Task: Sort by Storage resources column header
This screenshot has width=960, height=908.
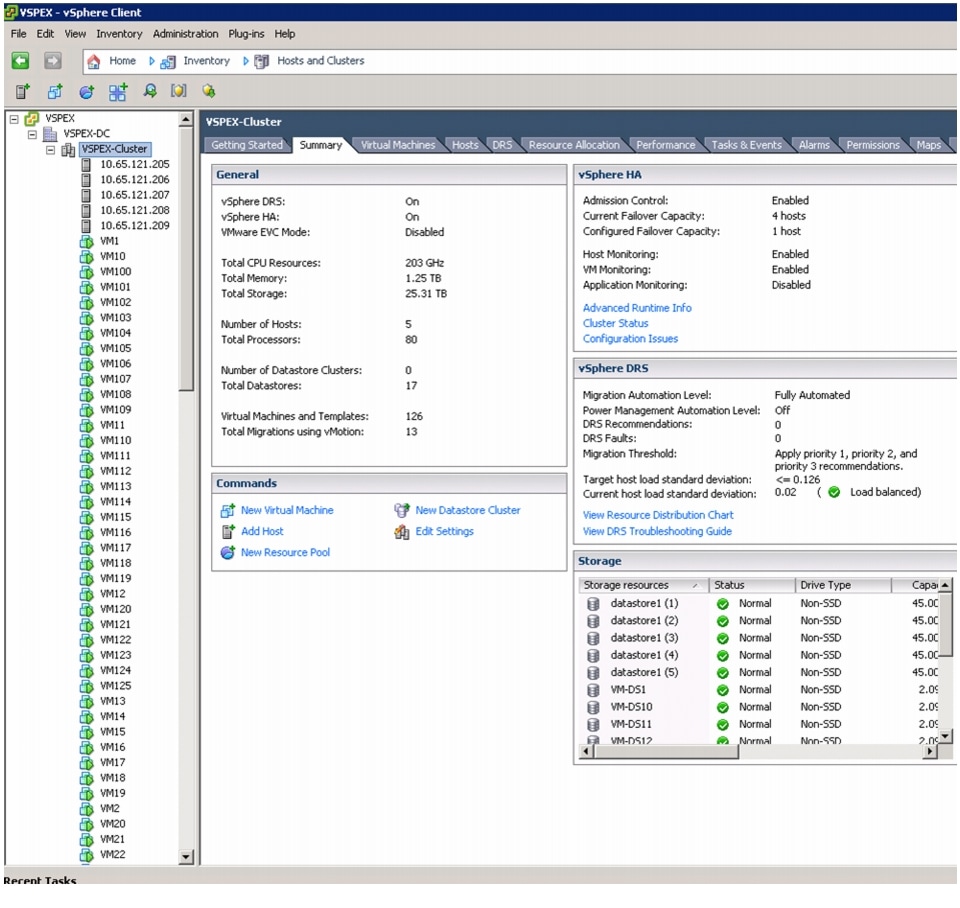Action: (626, 585)
